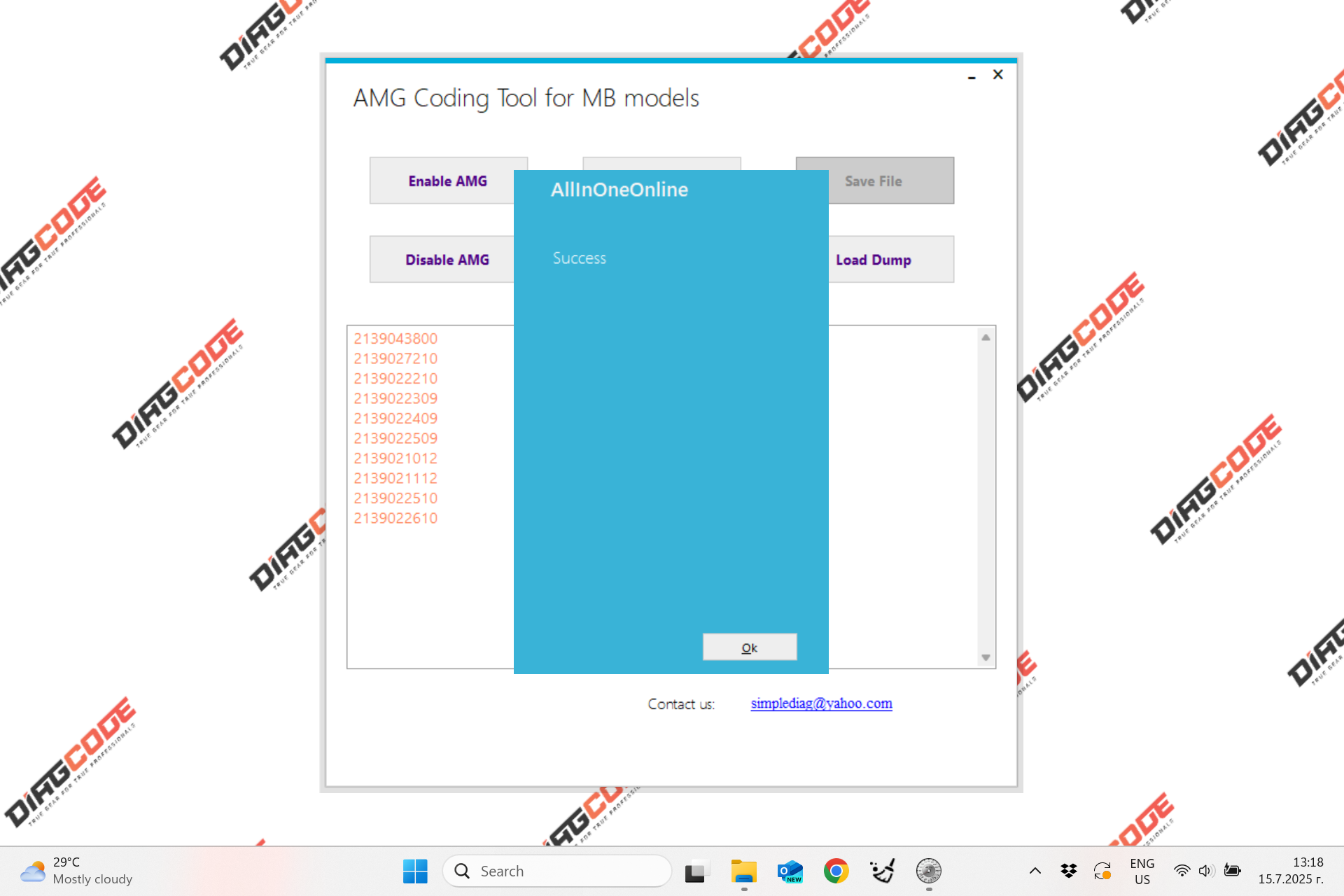The width and height of the screenshot is (1344, 896).
Task: Open the weather widget showing 29°C
Action: (x=76, y=871)
